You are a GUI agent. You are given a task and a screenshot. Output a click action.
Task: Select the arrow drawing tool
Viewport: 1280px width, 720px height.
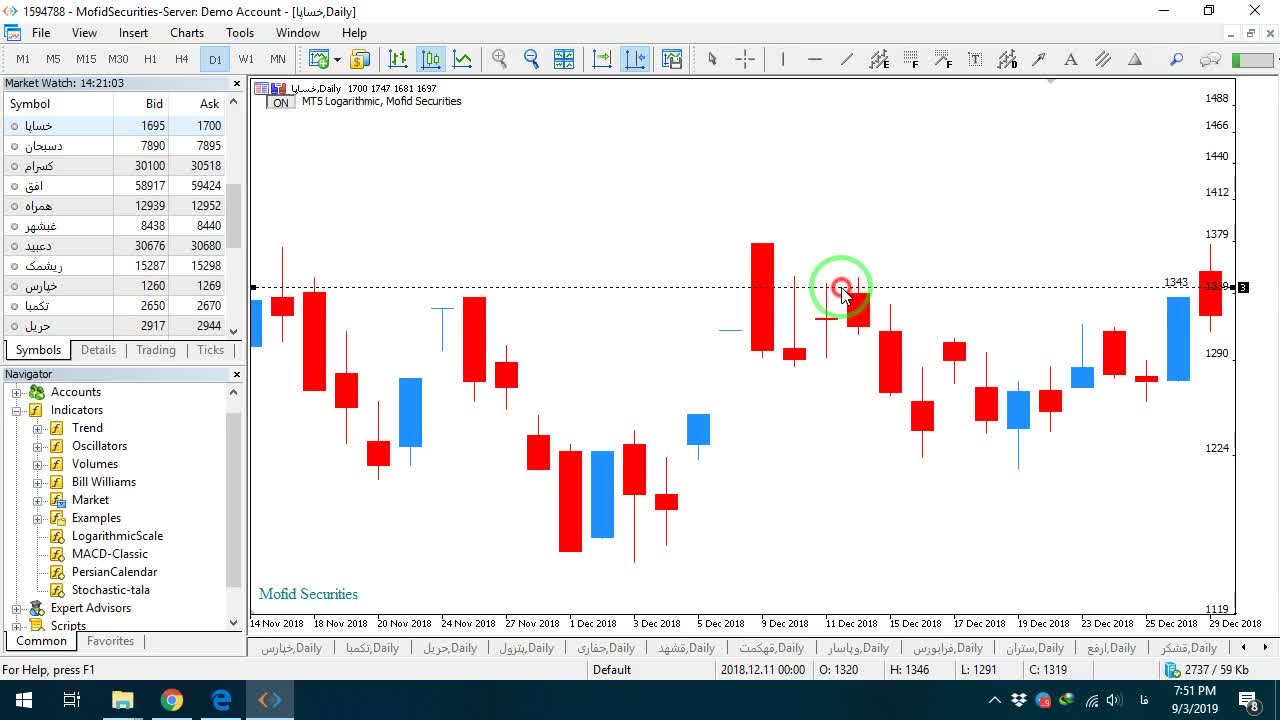(x=1039, y=59)
